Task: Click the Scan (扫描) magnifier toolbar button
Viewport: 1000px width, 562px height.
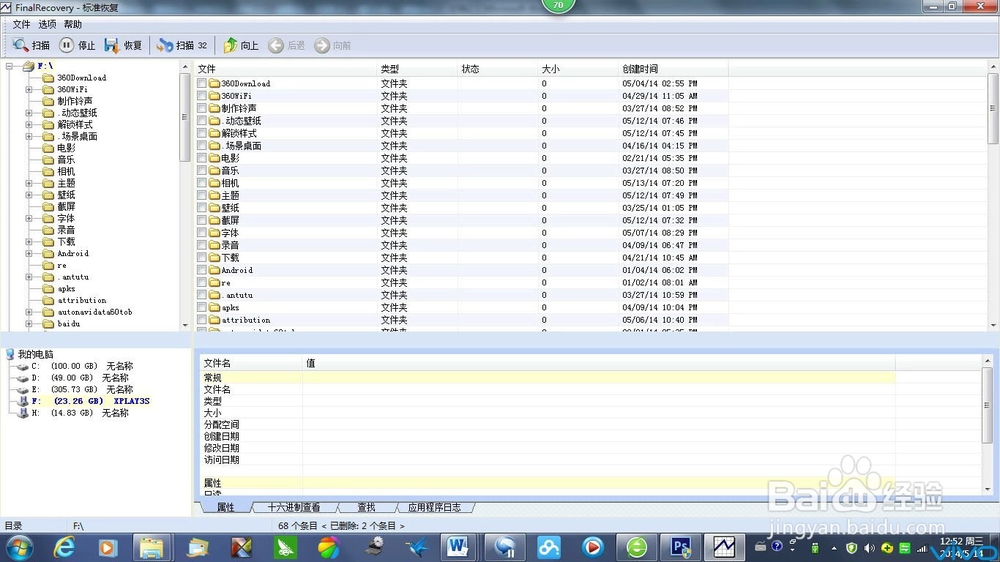Action: pyautogui.click(x=31, y=45)
